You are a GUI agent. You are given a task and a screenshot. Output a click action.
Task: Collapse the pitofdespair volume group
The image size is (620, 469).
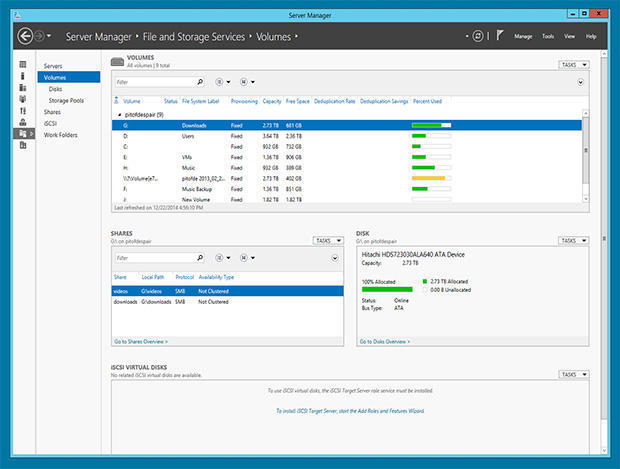(120, 115)
